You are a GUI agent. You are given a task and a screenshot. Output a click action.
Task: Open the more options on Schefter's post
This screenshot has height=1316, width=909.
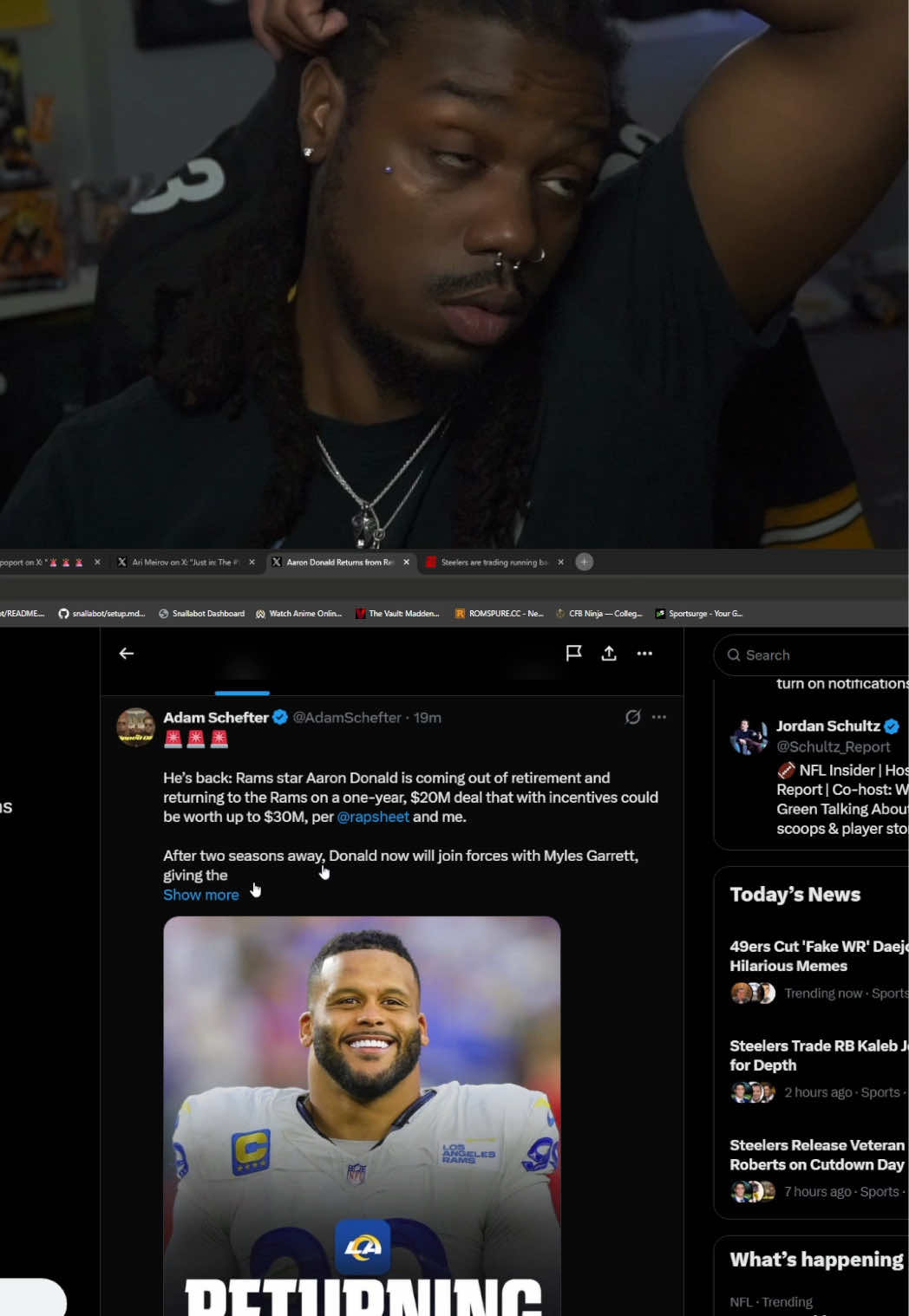[659, 717]
